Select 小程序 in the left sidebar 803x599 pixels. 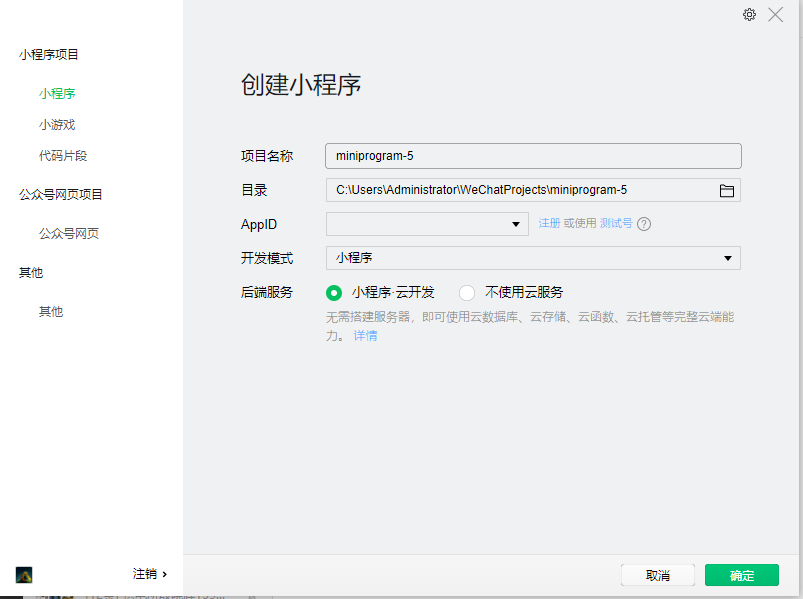pos(57,94)
